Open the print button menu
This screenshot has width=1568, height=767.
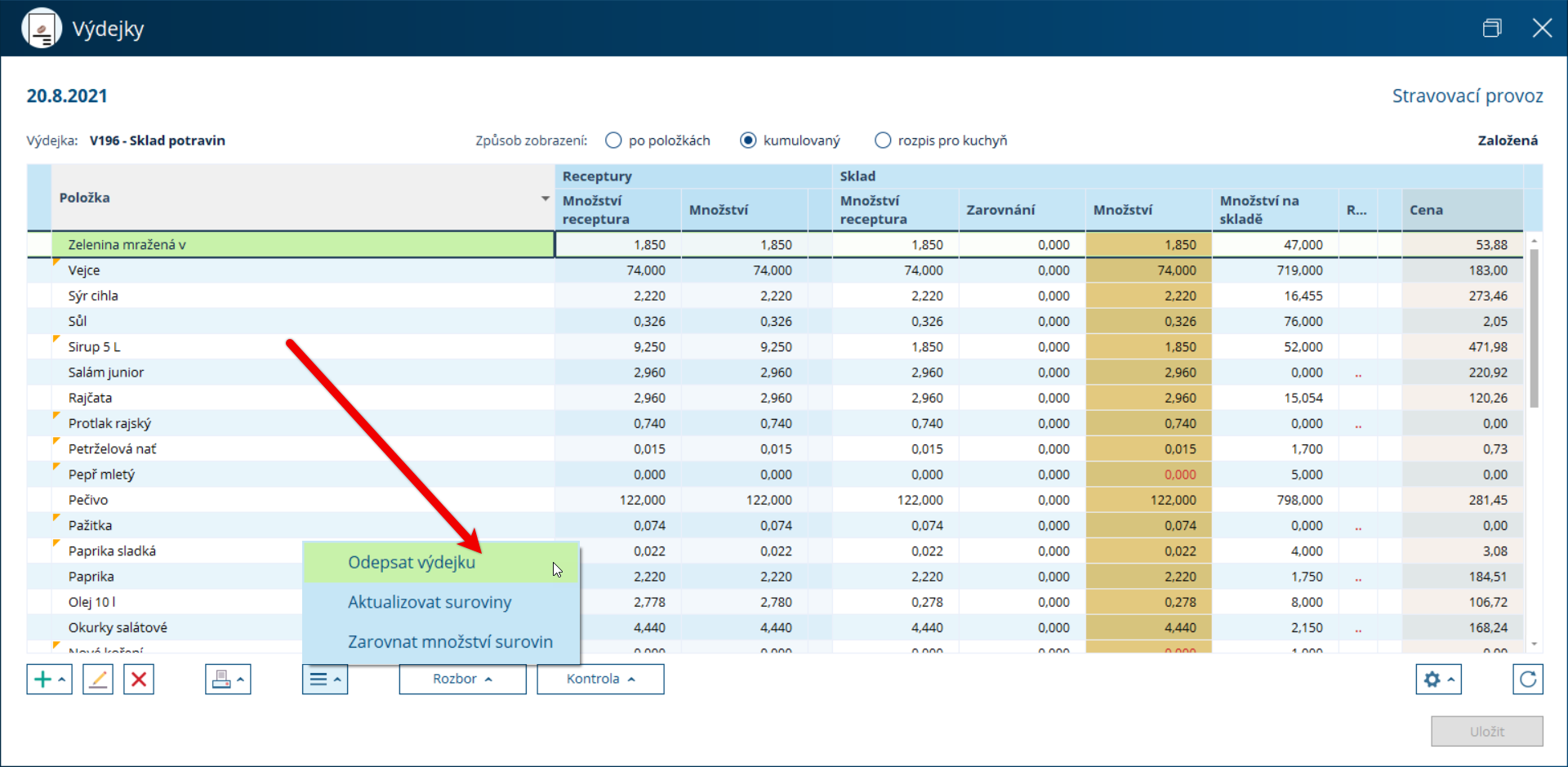pos(228,679)
